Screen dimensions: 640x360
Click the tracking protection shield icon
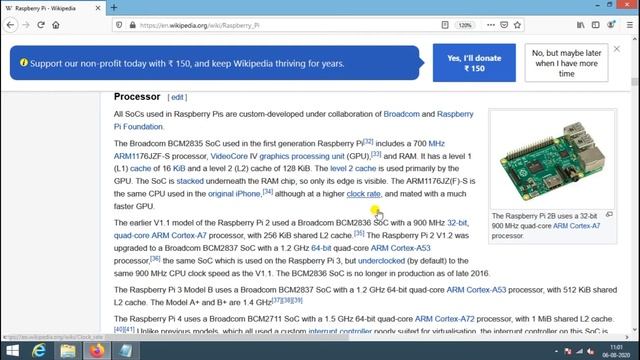(119, 25)
